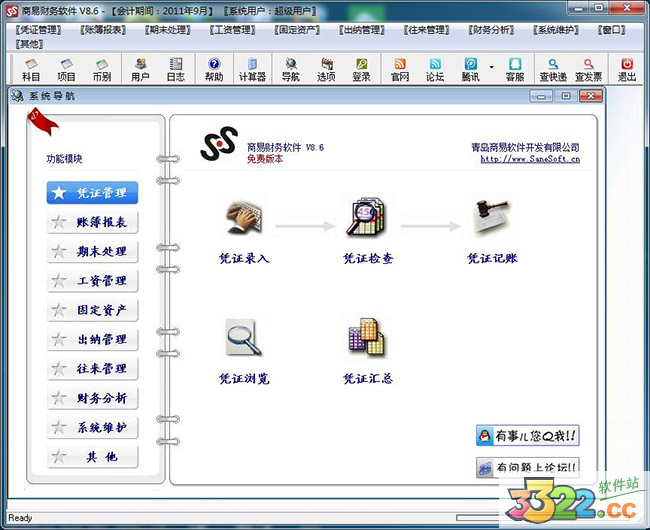
Task: Launch the 计算器 calculator icon
Action: tap(252, 70)
